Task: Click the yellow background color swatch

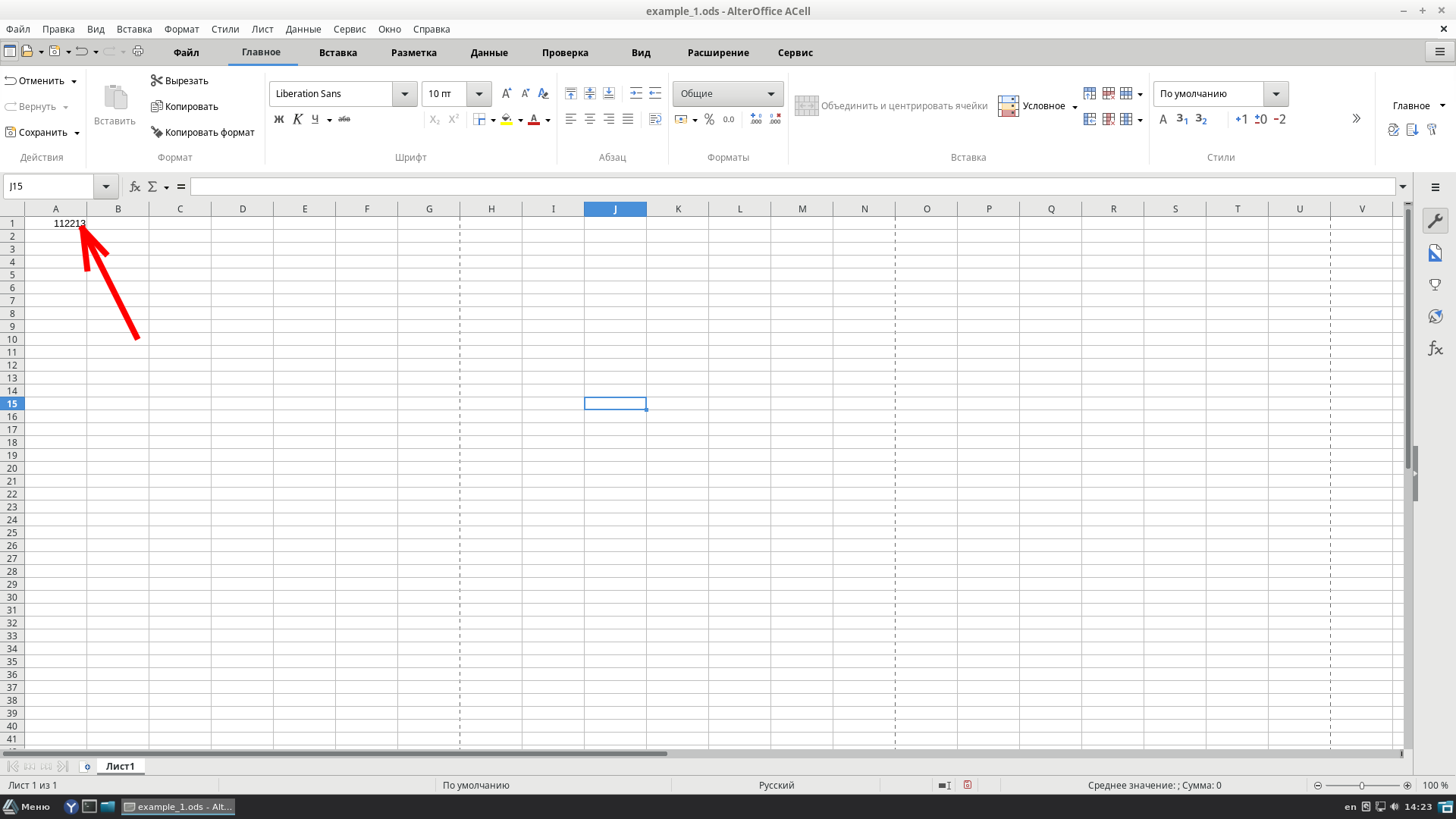Action: (x=507, y=119)
